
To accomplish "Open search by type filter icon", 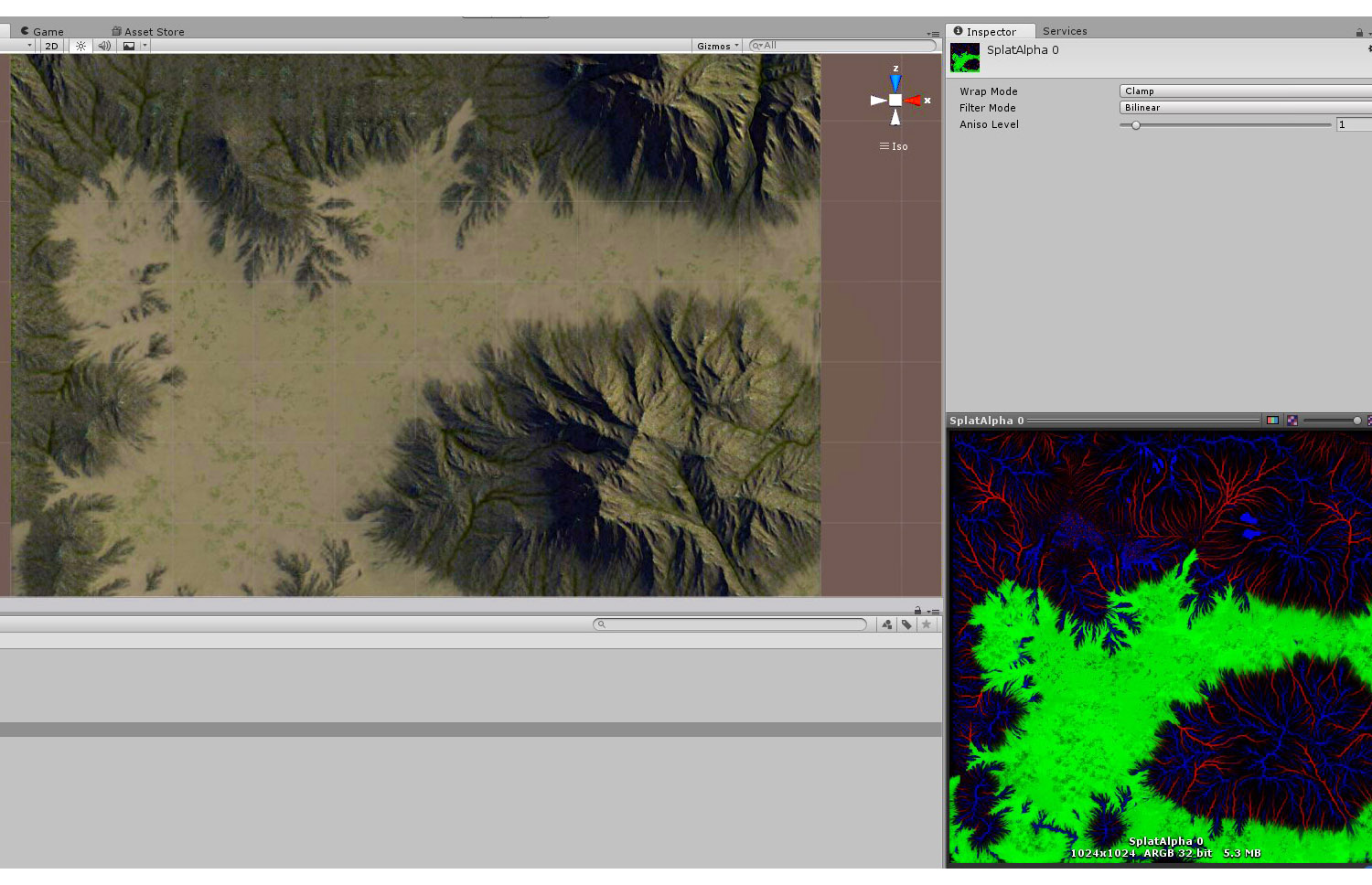I will pyautogui.click(x=886, y=624).
